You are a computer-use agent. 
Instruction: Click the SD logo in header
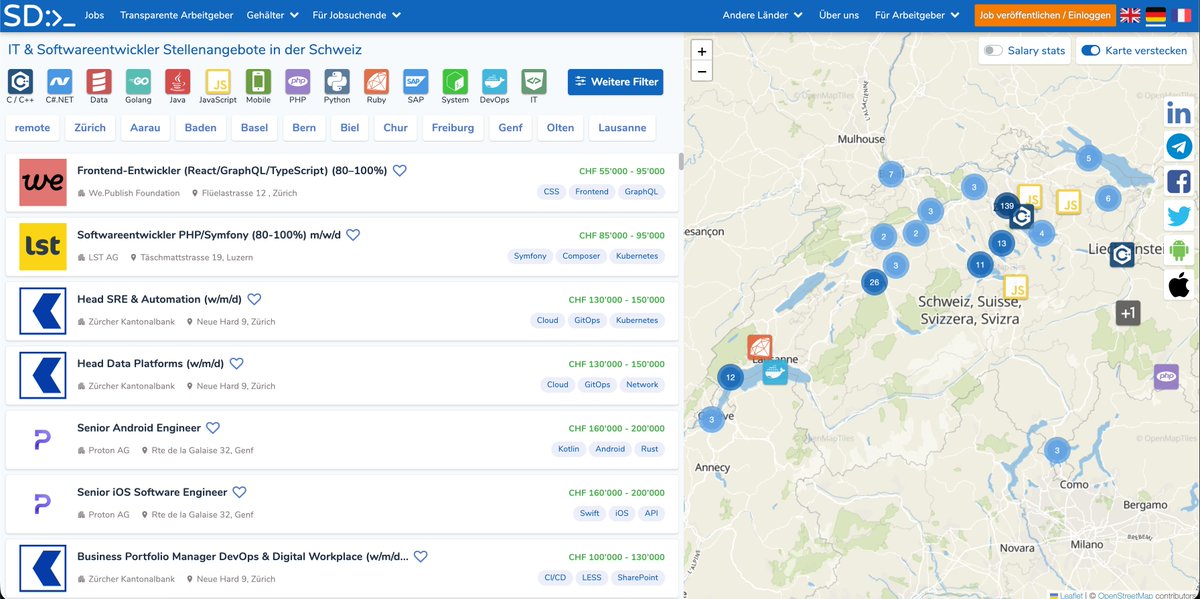point(38,15)
